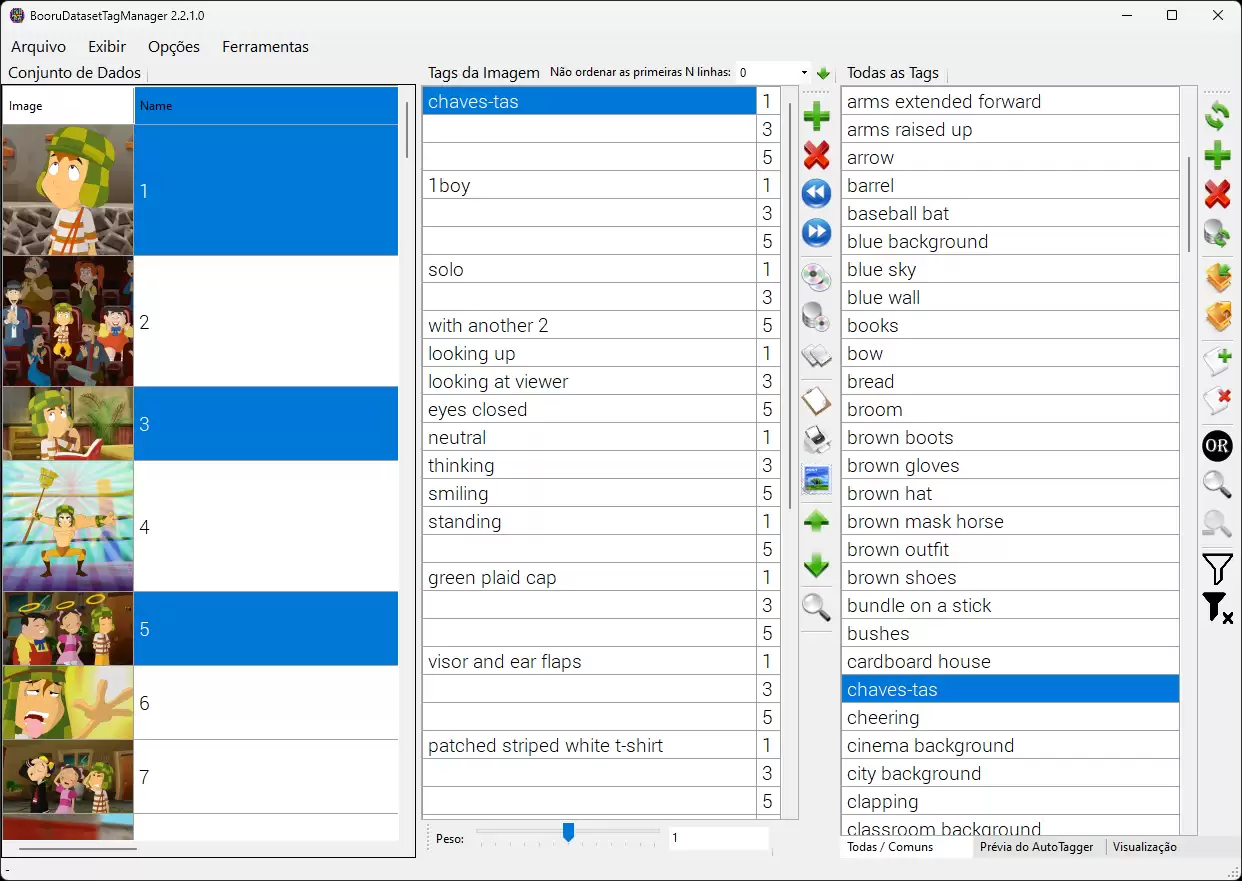Click the printer icon in tags toolbar
This screenshot has width=1242, height=881.
coord(817,440)
